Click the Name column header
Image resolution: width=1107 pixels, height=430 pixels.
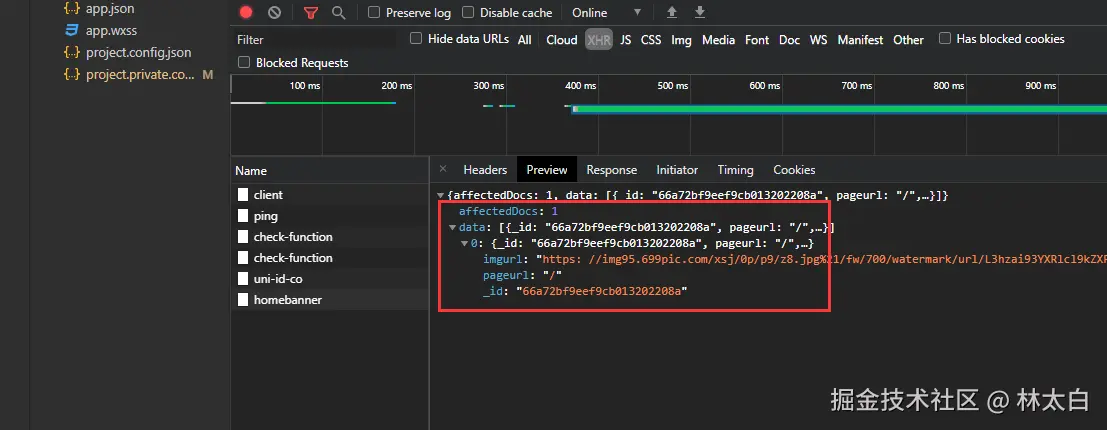(330, 171)
